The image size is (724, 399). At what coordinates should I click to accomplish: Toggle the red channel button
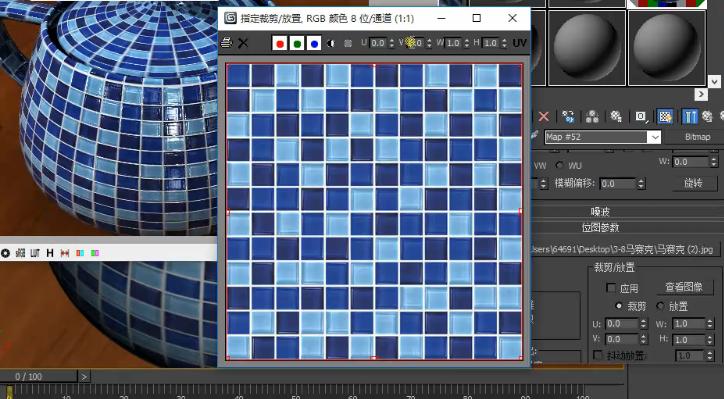[x=279, y=43]
